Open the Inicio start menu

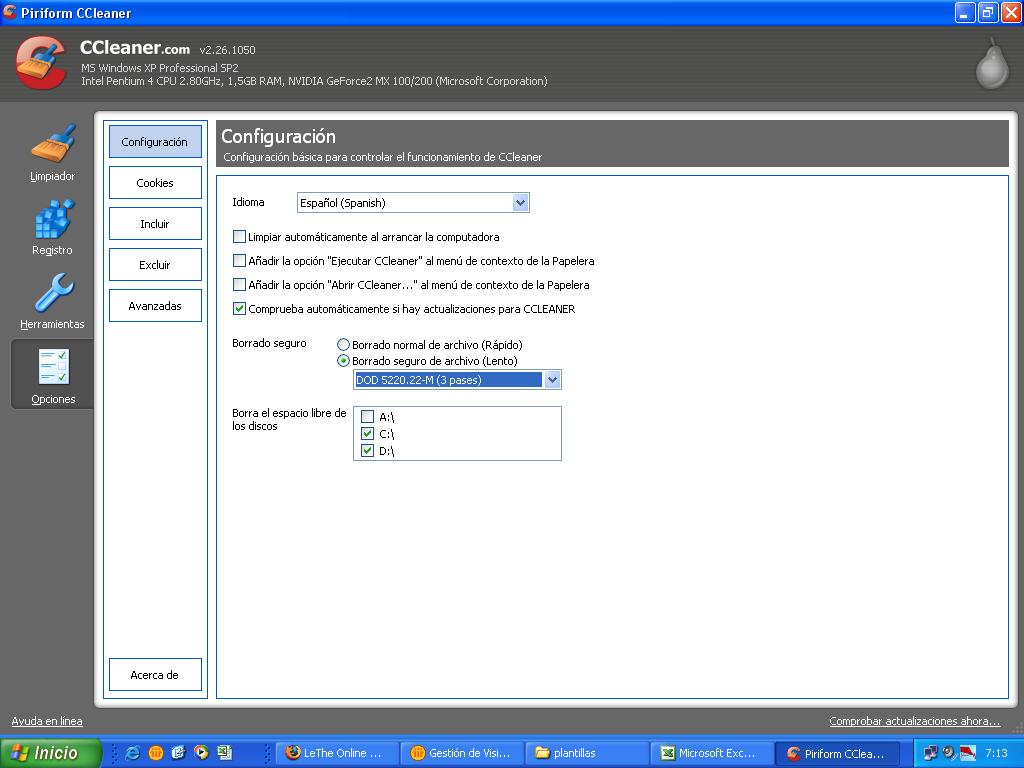click(51, 753)
